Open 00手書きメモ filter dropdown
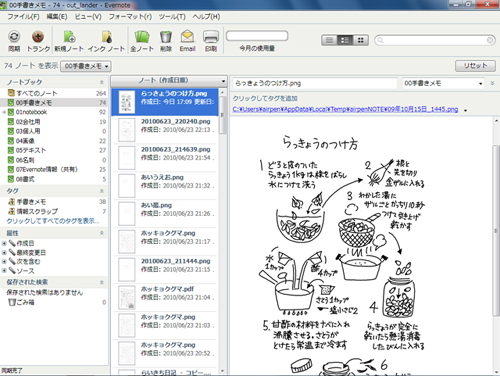Viewport: 500px width, 376px height. coord(86,66)
